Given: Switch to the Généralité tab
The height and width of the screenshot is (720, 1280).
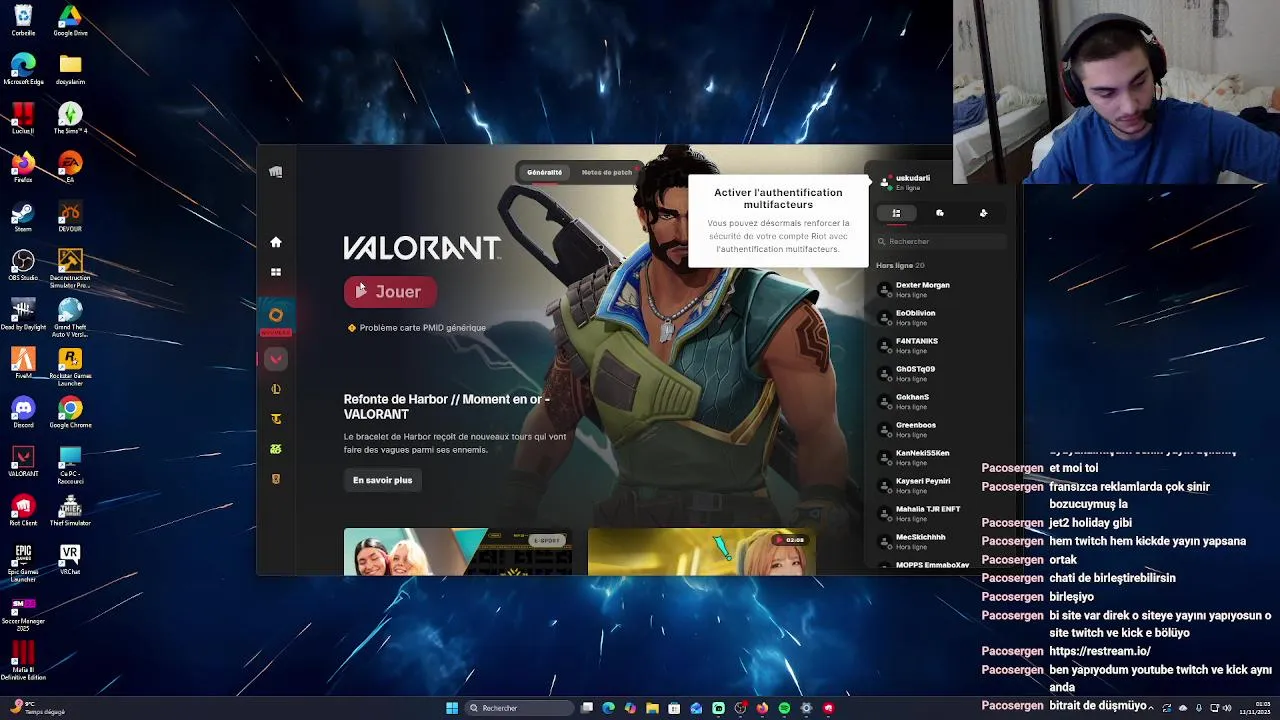Looking at the screenshot, I should coord(544,172).
